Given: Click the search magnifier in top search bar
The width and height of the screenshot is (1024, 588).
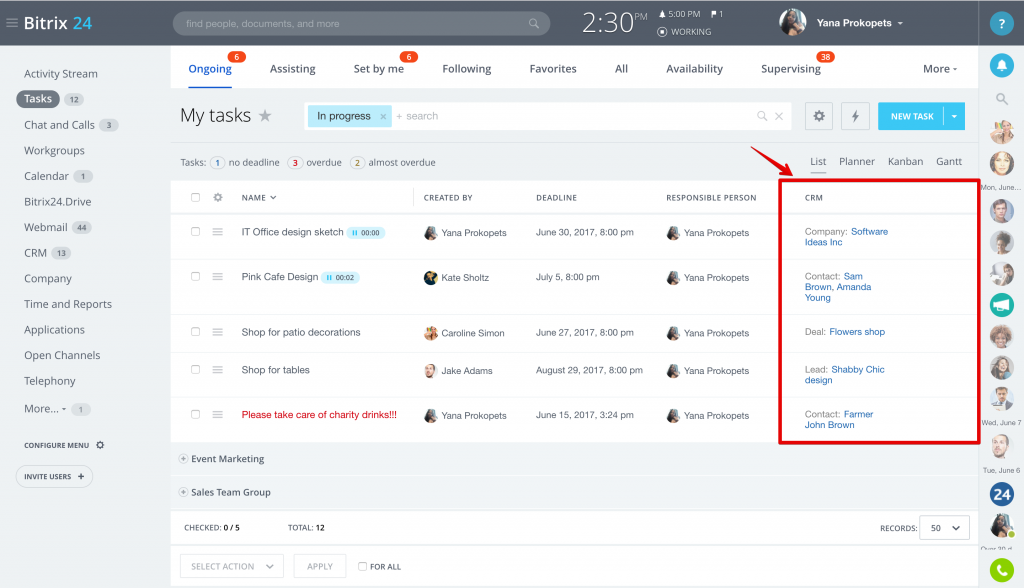Looking at the screenshot, I should [534, 24].
